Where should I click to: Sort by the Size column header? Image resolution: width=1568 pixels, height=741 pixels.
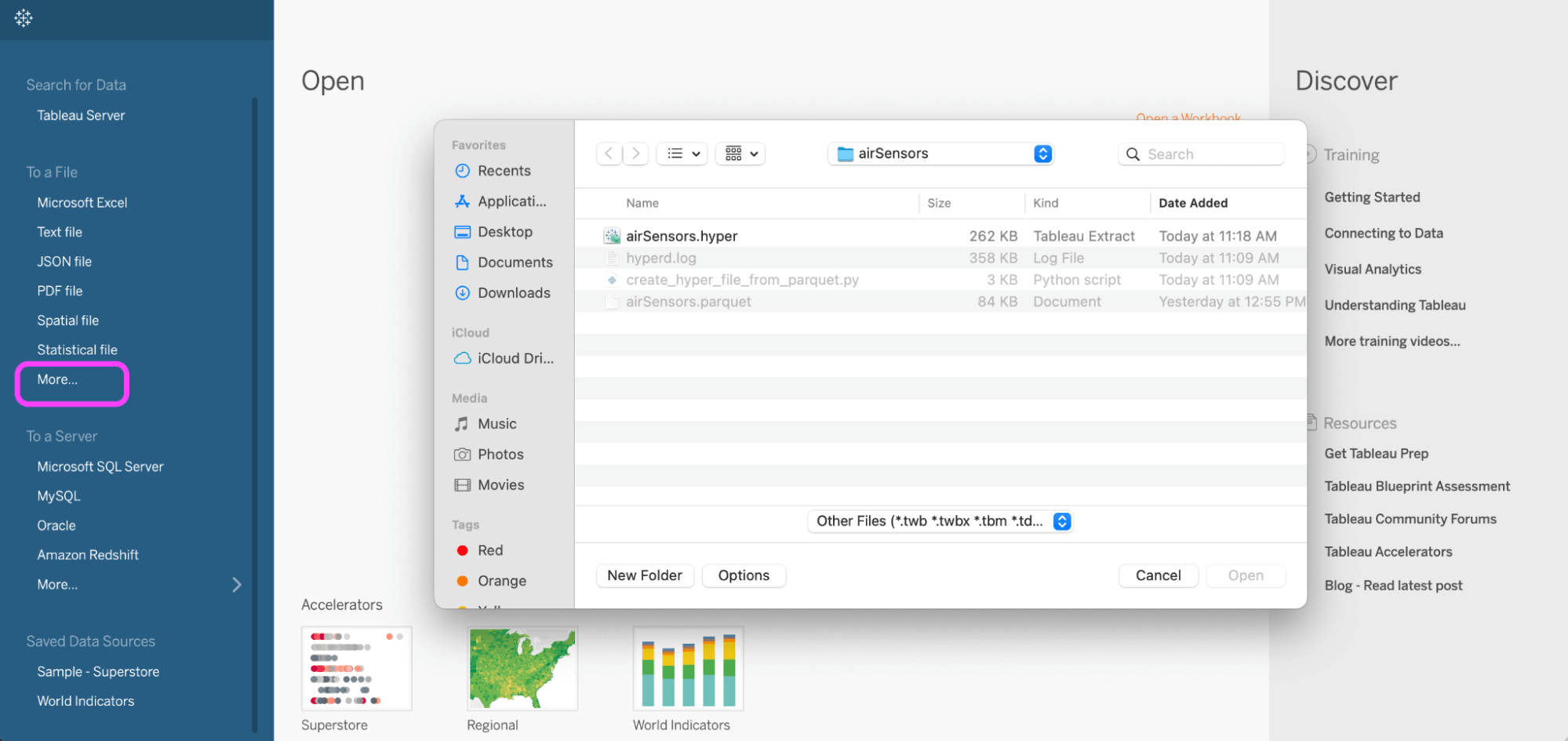939,203
